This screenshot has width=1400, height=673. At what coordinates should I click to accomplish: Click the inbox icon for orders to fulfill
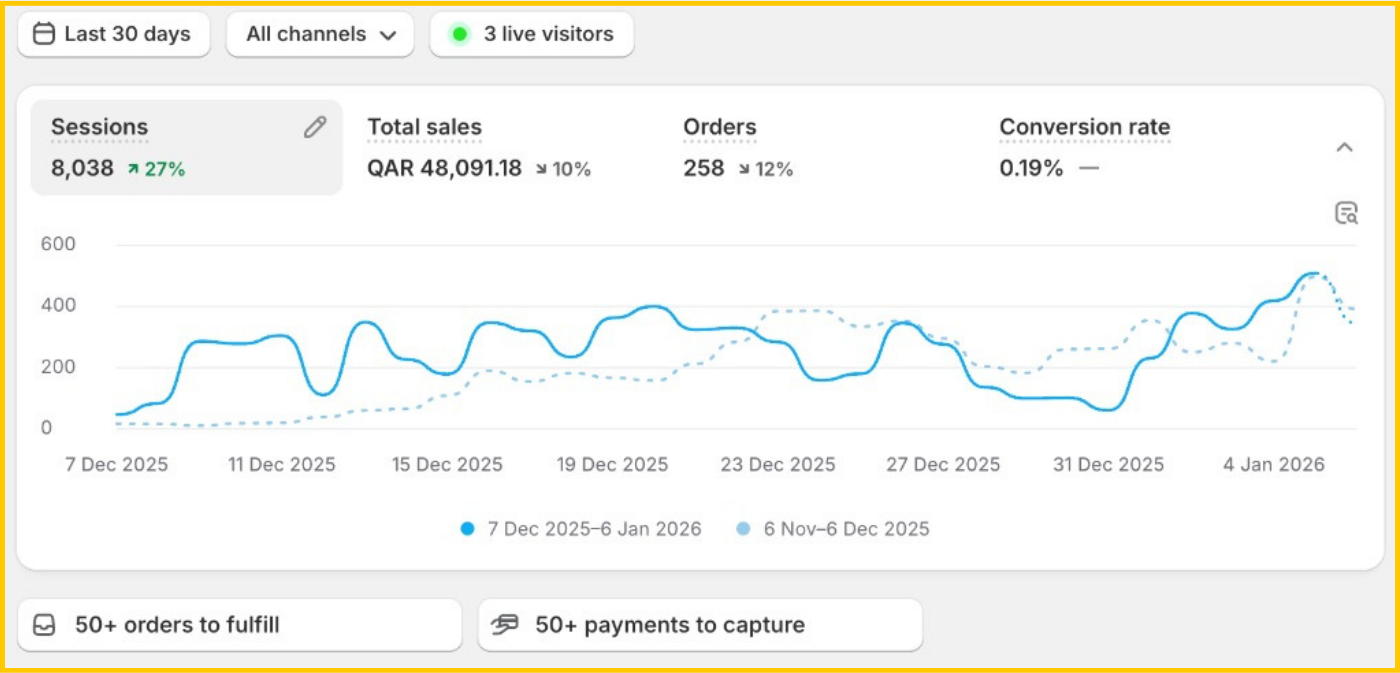44,625
